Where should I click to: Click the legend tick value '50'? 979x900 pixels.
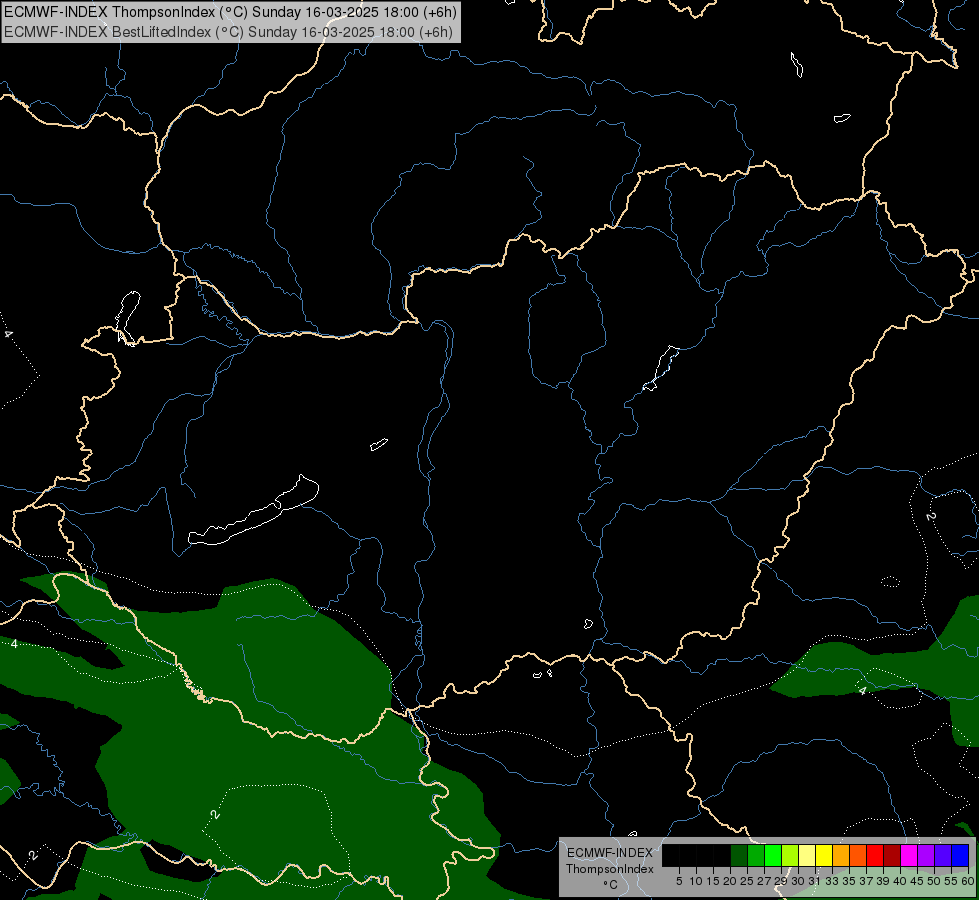coord(934,881)
